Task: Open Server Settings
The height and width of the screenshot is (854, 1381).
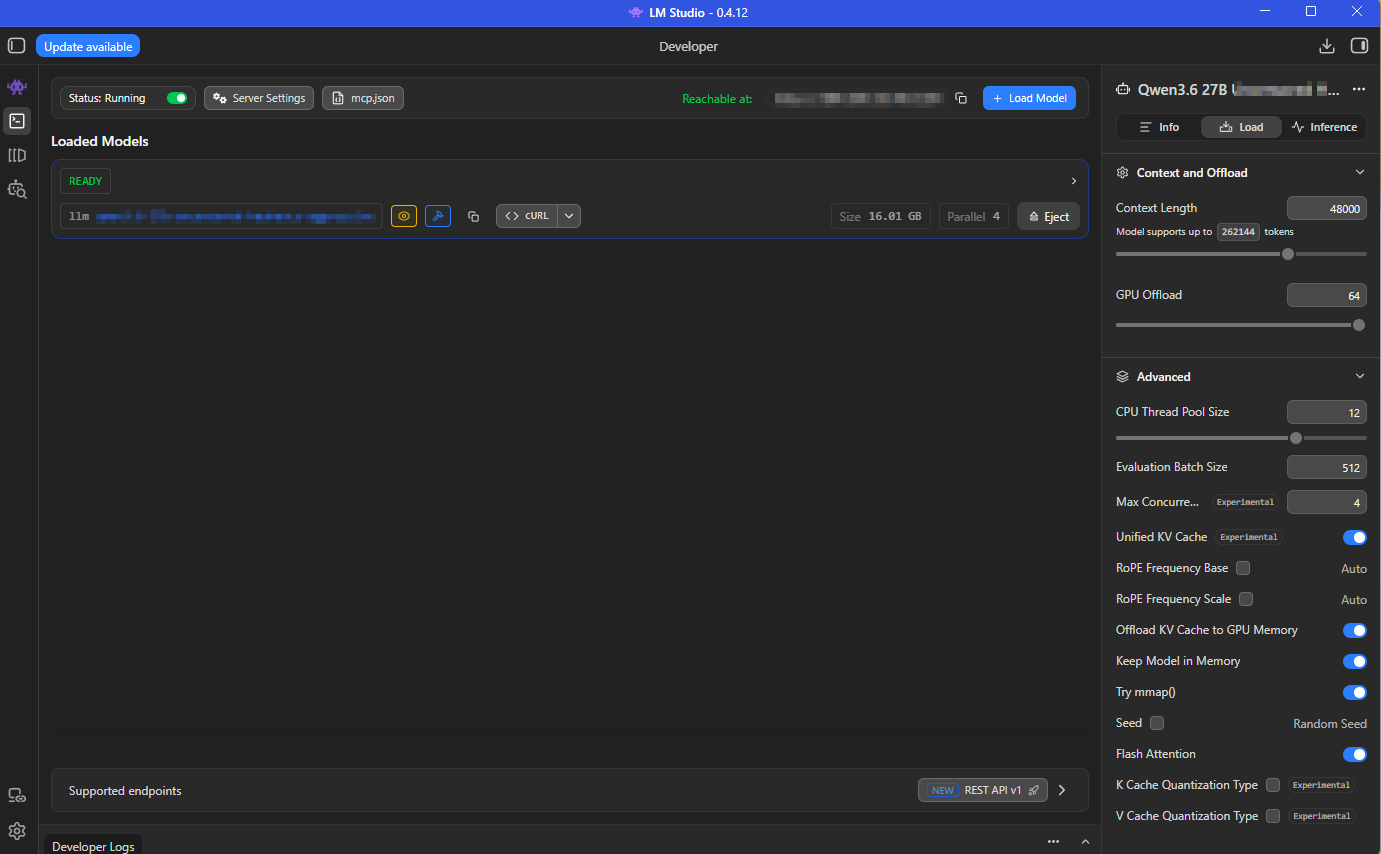Action: click(x=259, y=98)
